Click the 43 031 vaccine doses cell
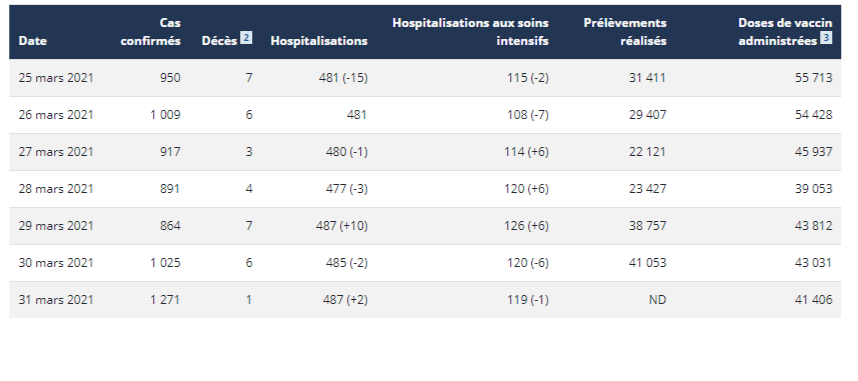858x381 pixels. pyautogui.click(x=814, y=263)
